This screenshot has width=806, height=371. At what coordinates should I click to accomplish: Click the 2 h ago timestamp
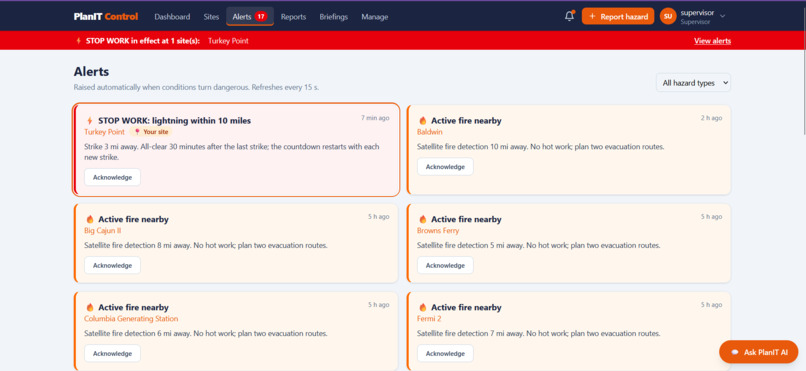pyautogui.click(x=711, y=118)
